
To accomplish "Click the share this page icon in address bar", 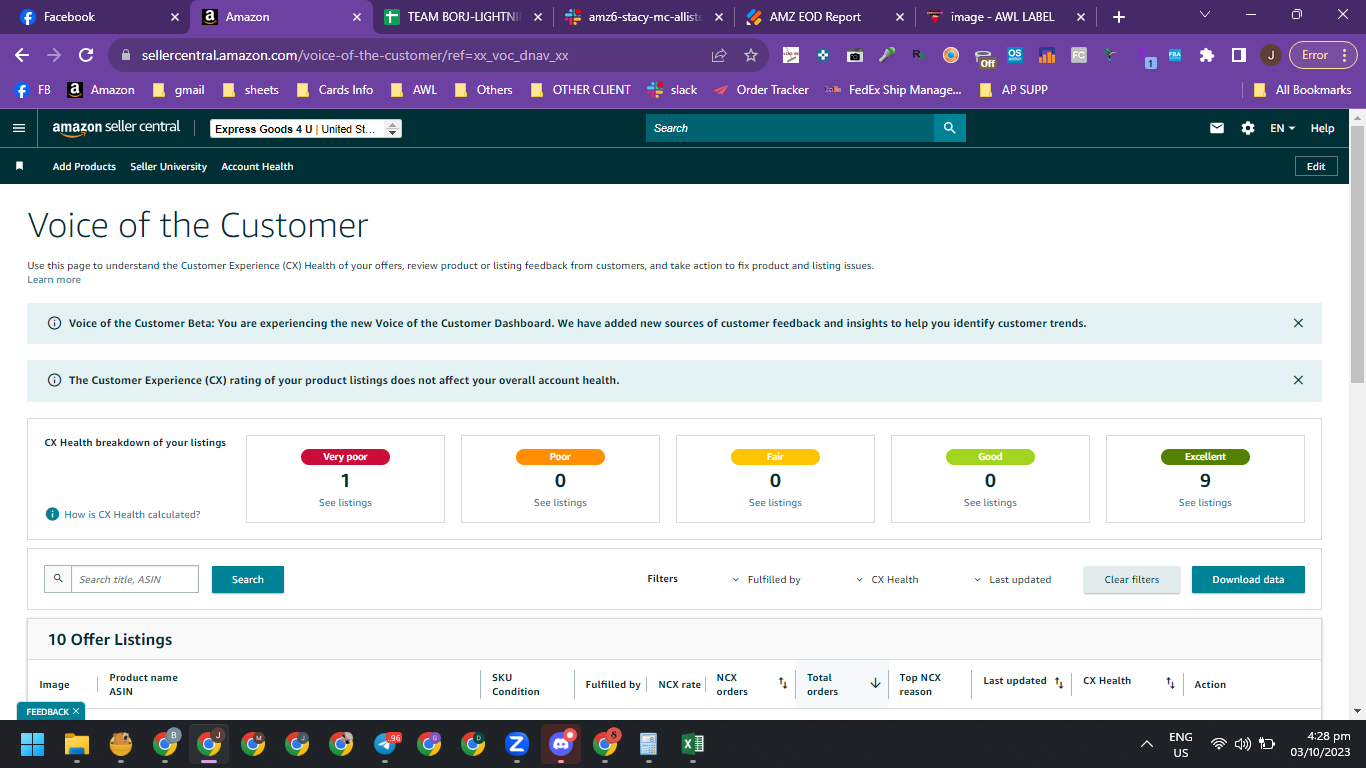I will click(719, 55).
